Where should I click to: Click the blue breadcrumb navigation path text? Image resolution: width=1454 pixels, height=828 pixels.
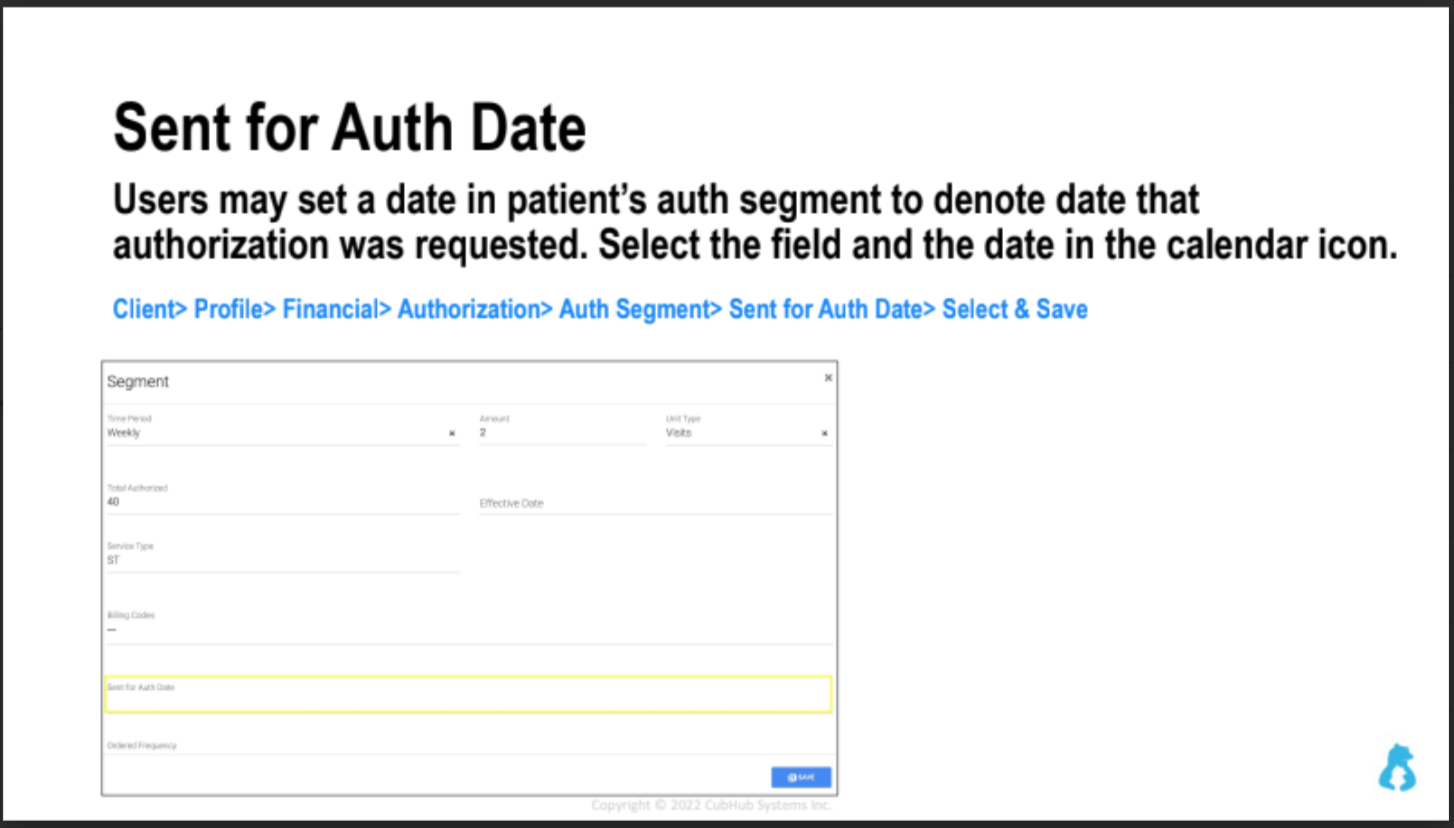600,309
